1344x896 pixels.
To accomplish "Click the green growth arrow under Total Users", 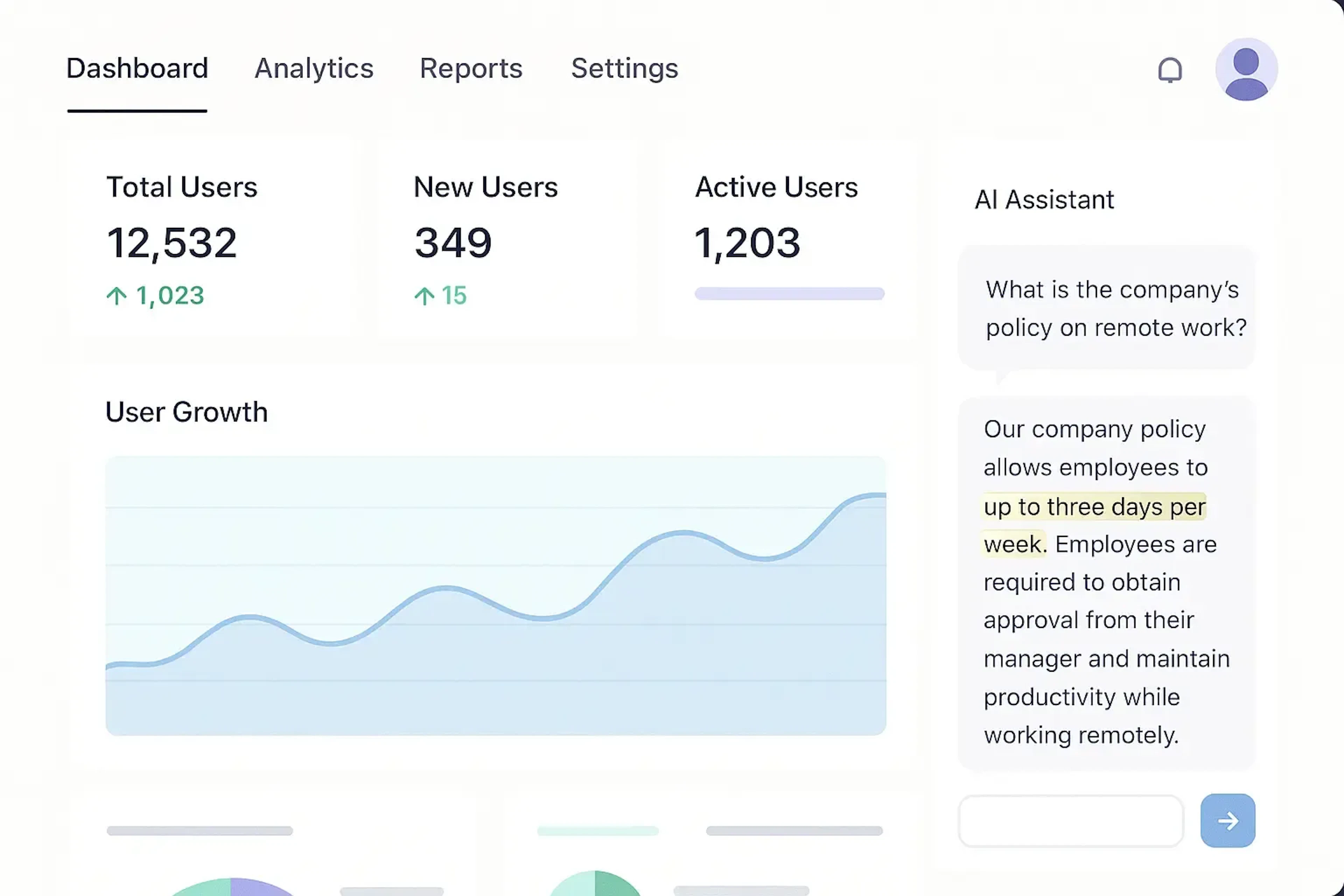I will (x=118, y=295).
